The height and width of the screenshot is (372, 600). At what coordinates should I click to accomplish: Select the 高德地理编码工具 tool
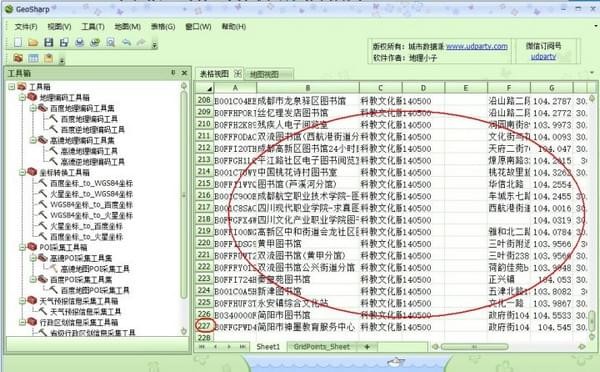(89, 151)
